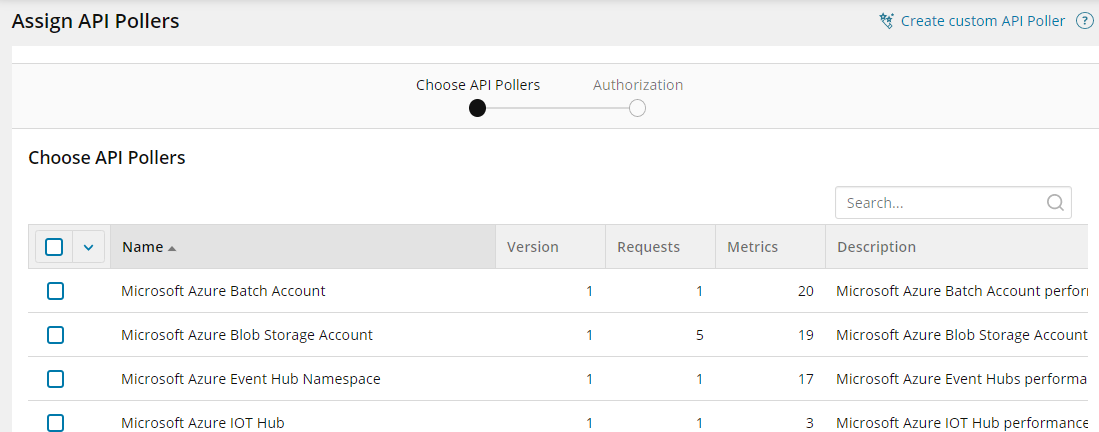Click the Microsoft Azure Batch Account name

click(x=223, y=291)
